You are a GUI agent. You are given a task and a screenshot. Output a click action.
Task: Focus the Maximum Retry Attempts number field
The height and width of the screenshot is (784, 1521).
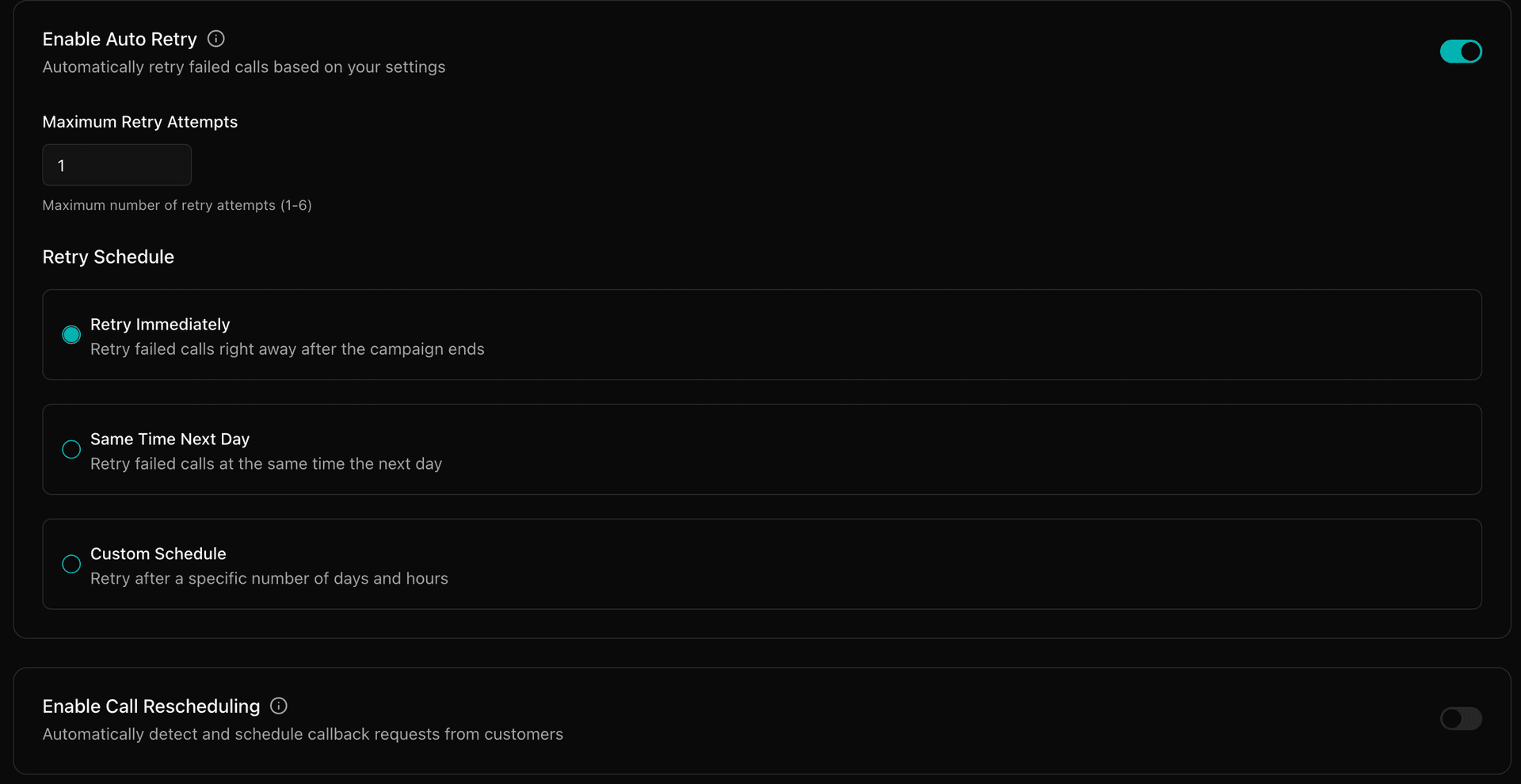(x=116, y=165)
